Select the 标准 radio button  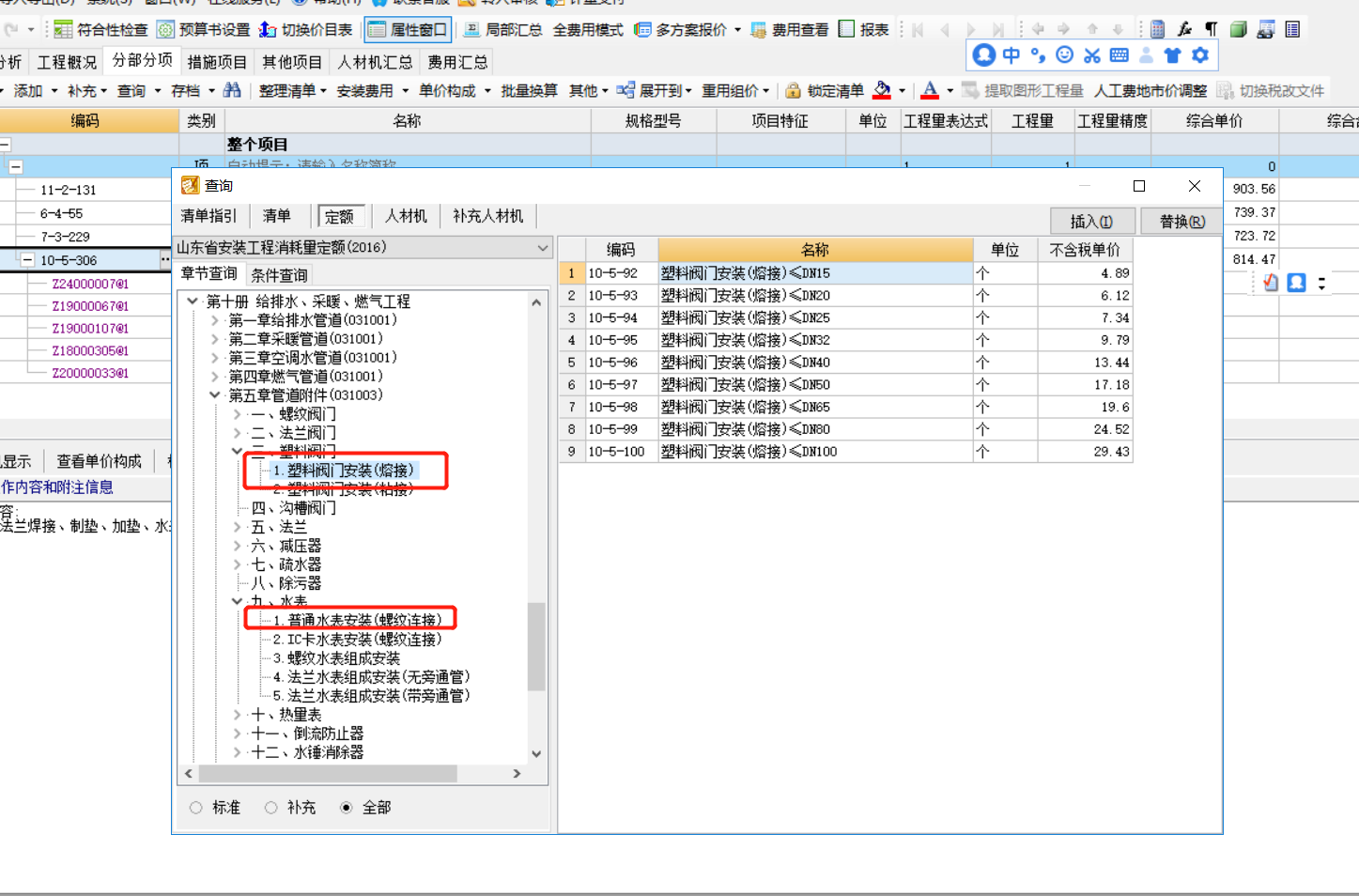(196, 808)
